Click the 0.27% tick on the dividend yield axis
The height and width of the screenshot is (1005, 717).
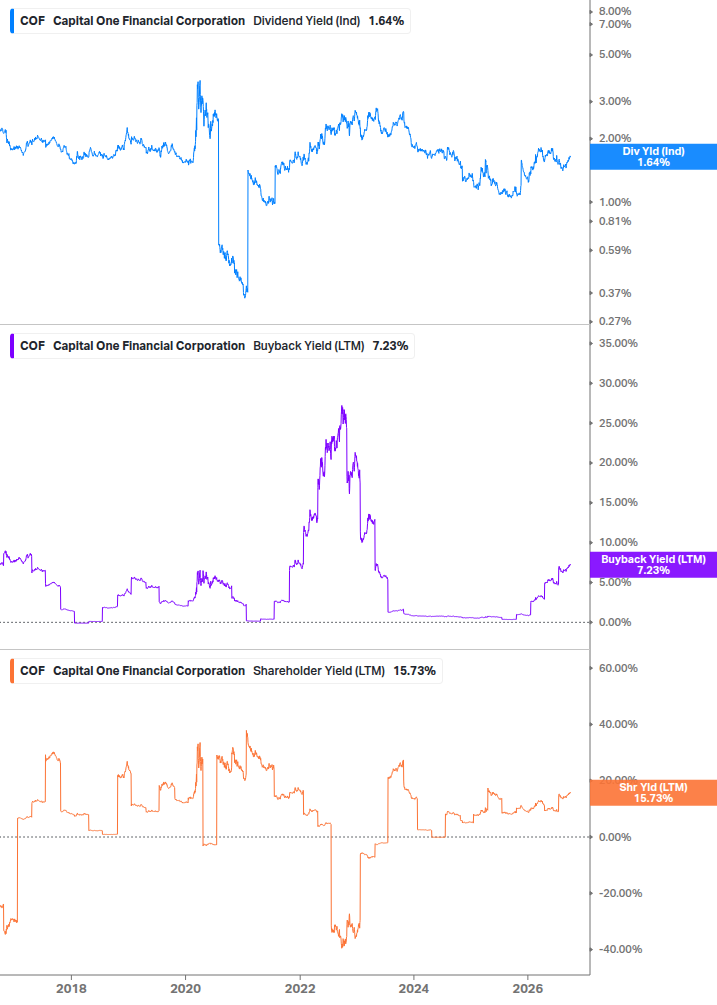click(614, 322)
